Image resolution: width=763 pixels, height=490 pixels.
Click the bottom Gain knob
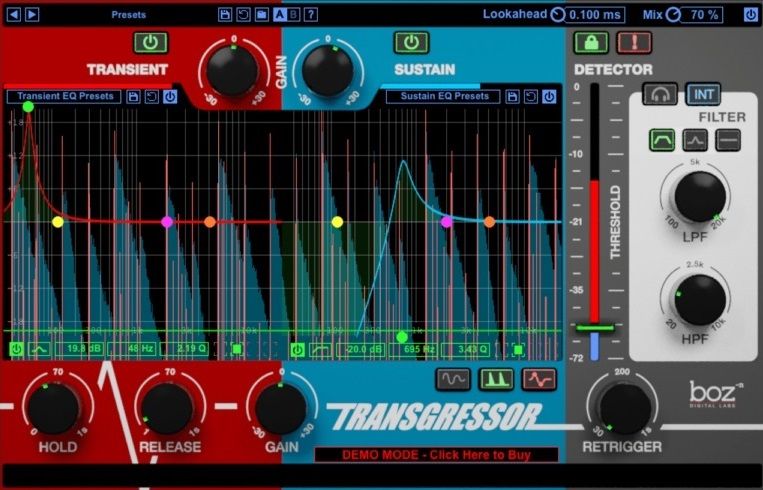(x=281, y=408)
